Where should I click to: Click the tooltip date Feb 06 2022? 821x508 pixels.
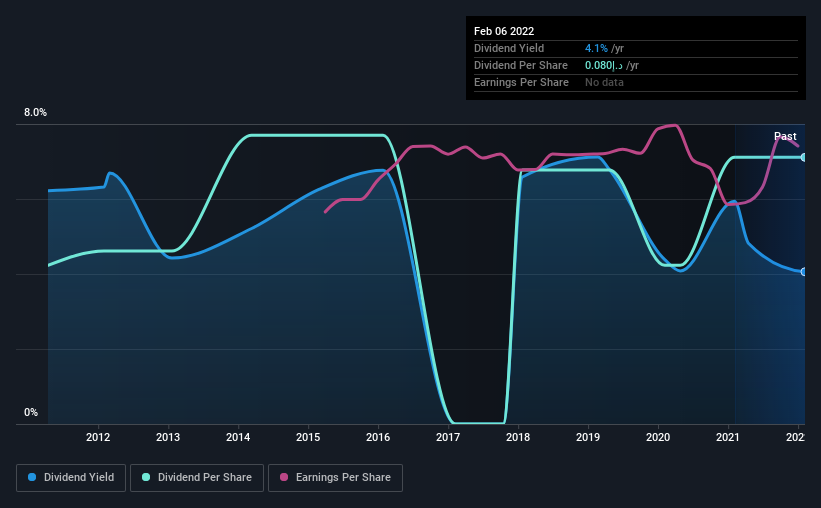click(504, 31)
